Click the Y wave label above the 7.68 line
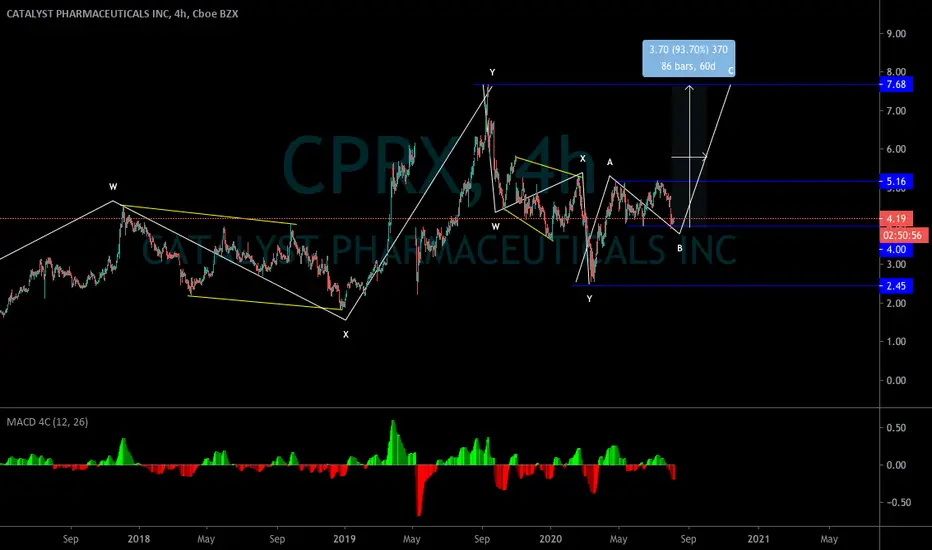932x550 pixels. tap(492, 73)
